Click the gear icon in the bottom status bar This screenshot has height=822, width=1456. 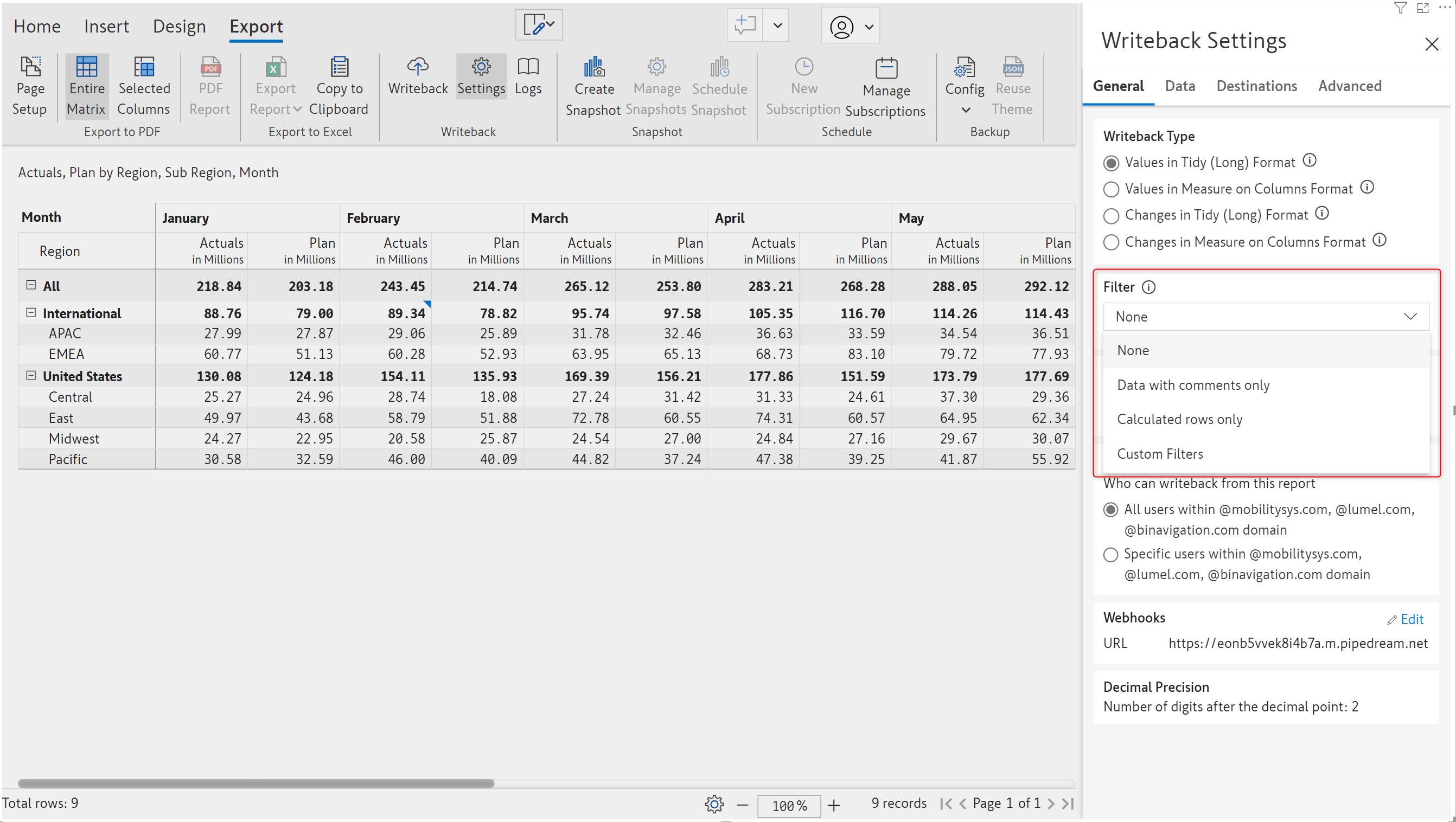click(714, 804)
